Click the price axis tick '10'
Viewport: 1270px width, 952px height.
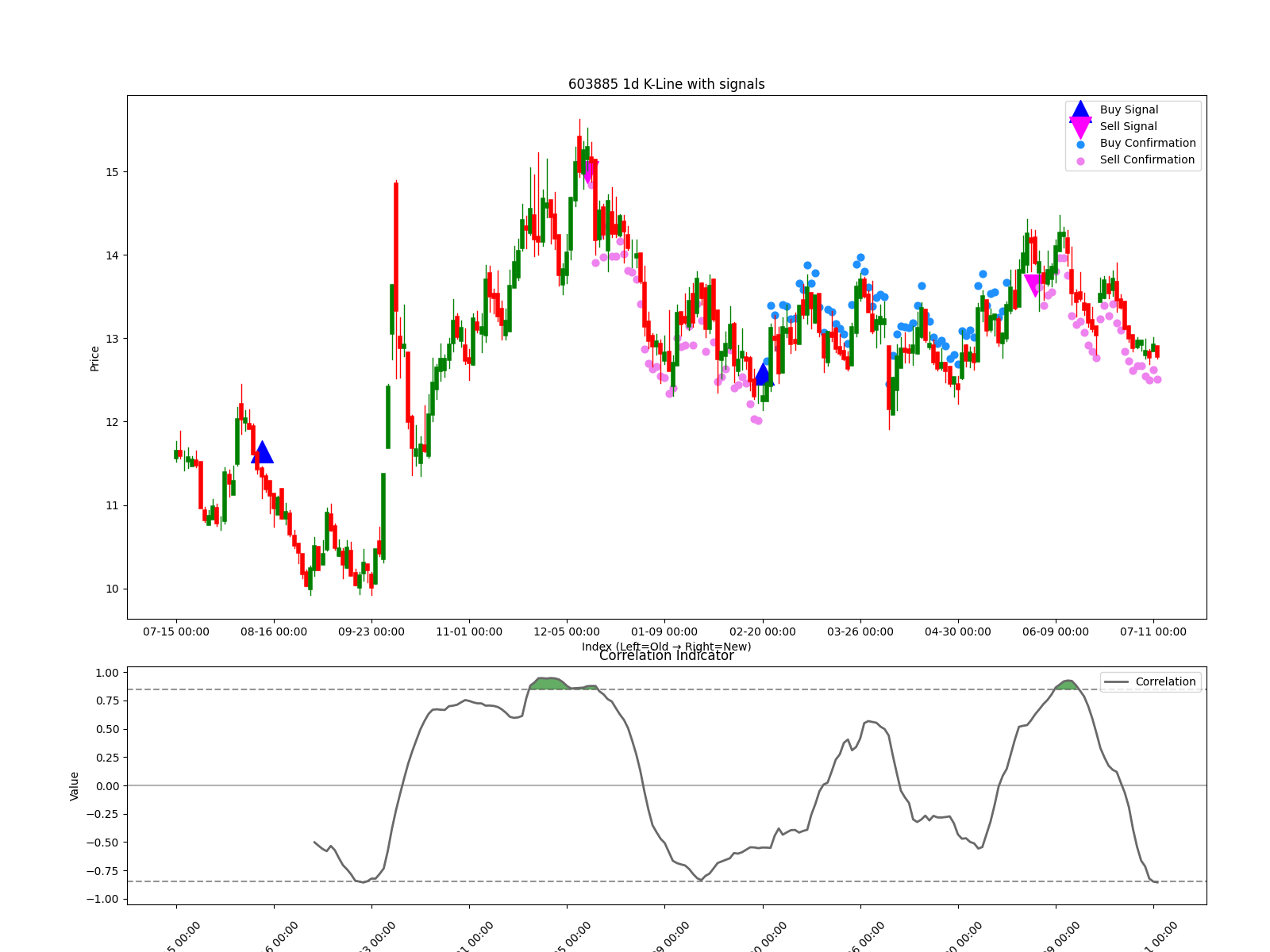click(112, 589)
